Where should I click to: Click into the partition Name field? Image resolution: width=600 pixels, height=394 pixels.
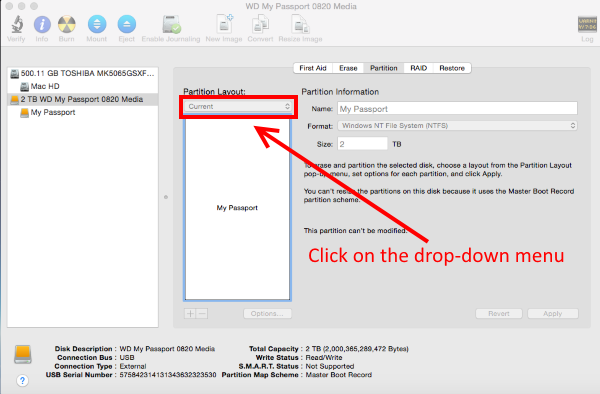[x=457, y=109]
